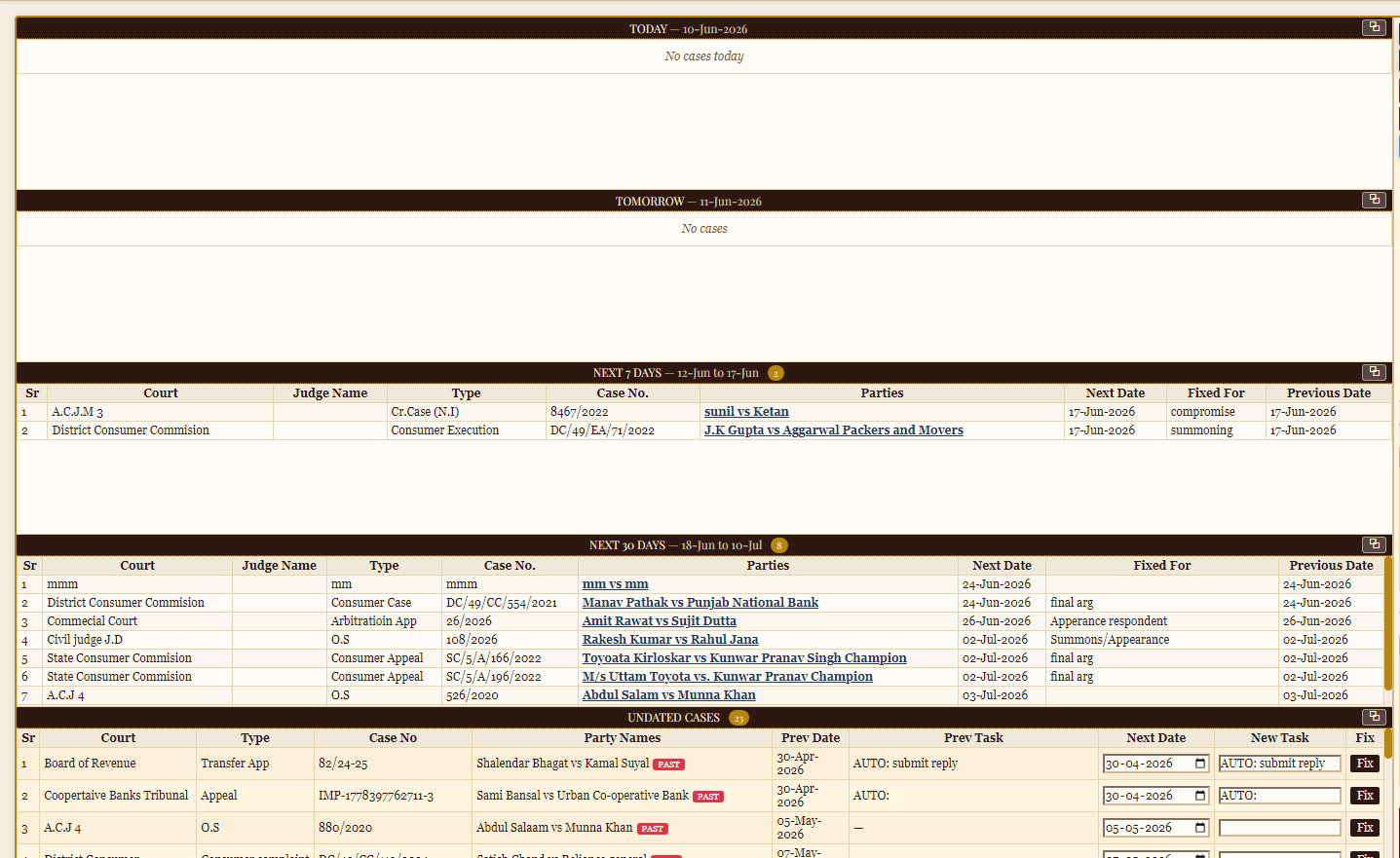Image resolution: width=1400 pixels, height=858 pixels.
Task: Click the count badge on NEXT 7 DAYS header
Action: pyautogui.click(x=776, y=373)
